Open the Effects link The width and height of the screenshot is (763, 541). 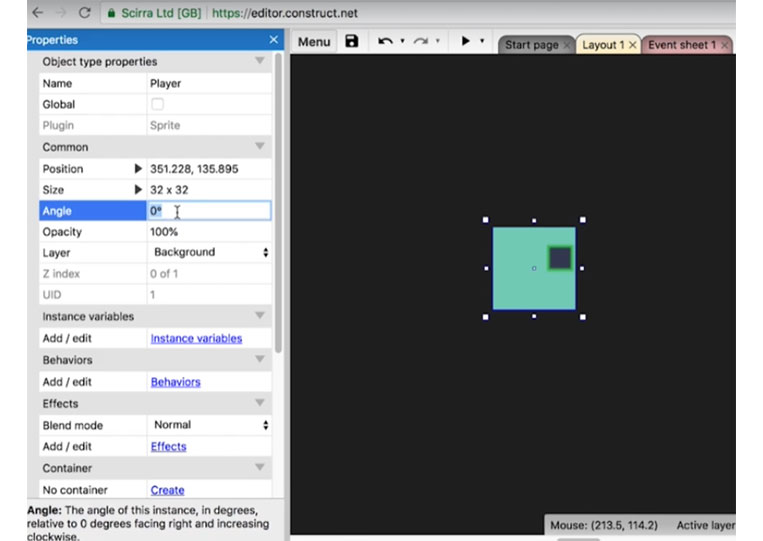(168, 447)
